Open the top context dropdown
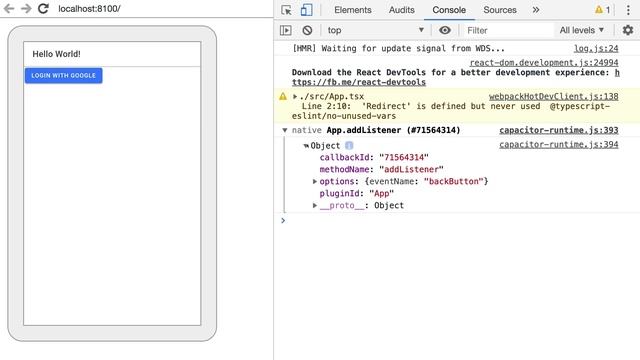The height and width of the screenshot is (360, 640). click(x=376, y=30)
